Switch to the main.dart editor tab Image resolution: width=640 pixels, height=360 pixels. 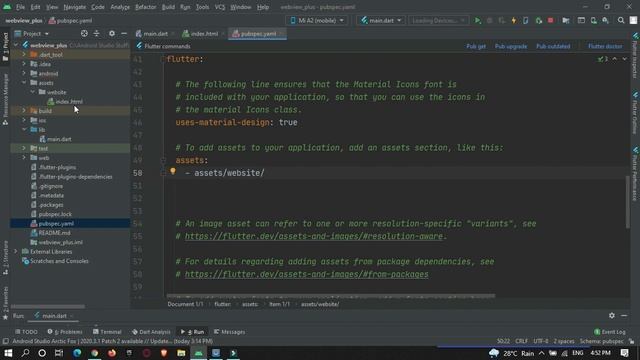(x=155, y=34)
